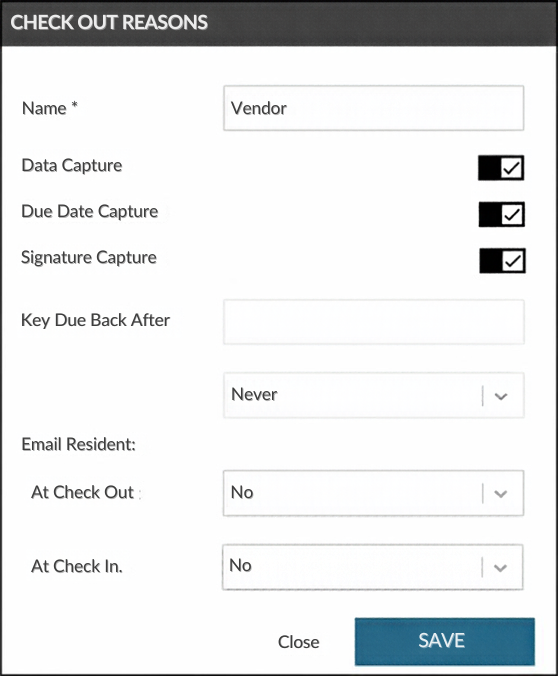Click the Signature Capture label
The height and width of the screenshot is (676, 558).
89,257
